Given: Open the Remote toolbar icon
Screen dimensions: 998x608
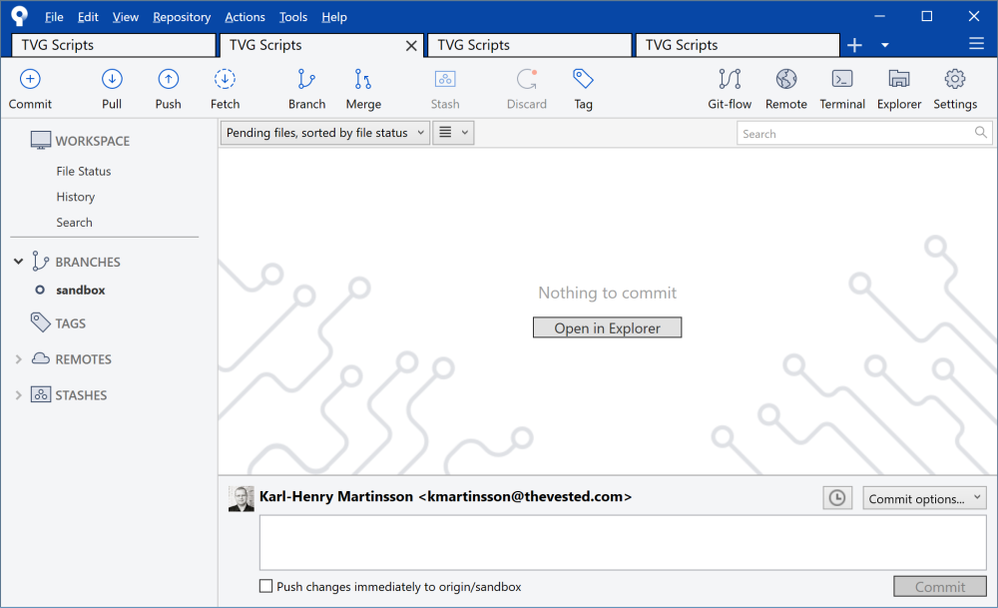Looking at the screenshot, I should pos(786,79).
